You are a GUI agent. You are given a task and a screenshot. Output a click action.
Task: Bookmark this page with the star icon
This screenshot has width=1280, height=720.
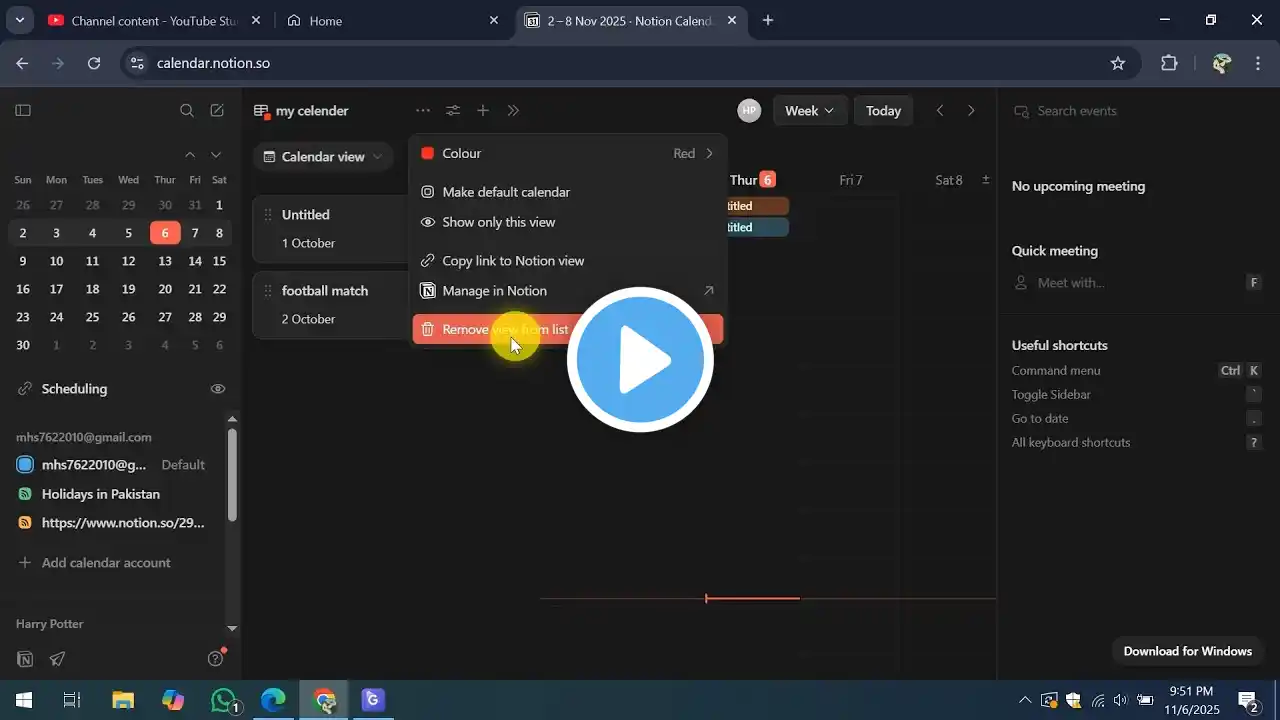(1118, 63)
